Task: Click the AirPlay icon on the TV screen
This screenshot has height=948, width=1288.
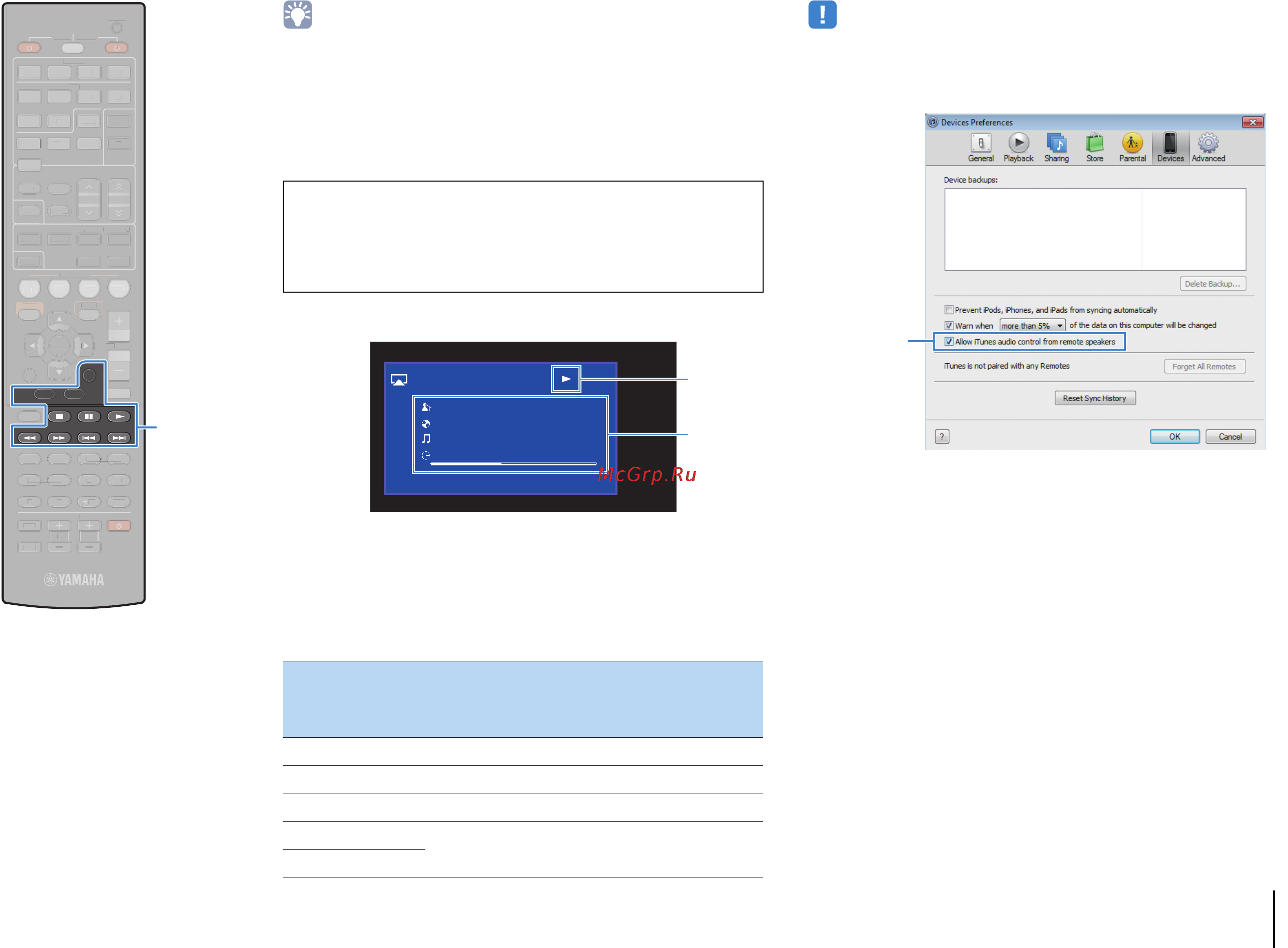Action: tap(399, 380)
